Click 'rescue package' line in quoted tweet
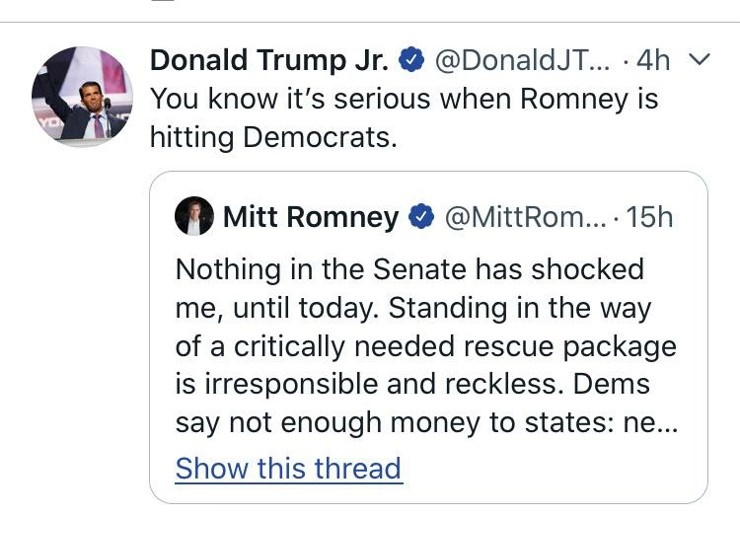This screenshot has width=740, height=540. [426, 347]
